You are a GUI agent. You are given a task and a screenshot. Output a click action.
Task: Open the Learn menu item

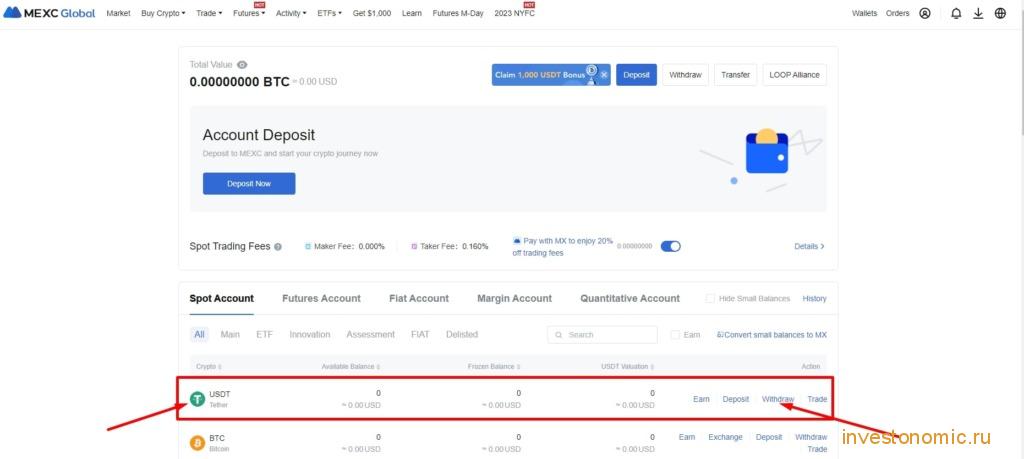pos(411,13)
